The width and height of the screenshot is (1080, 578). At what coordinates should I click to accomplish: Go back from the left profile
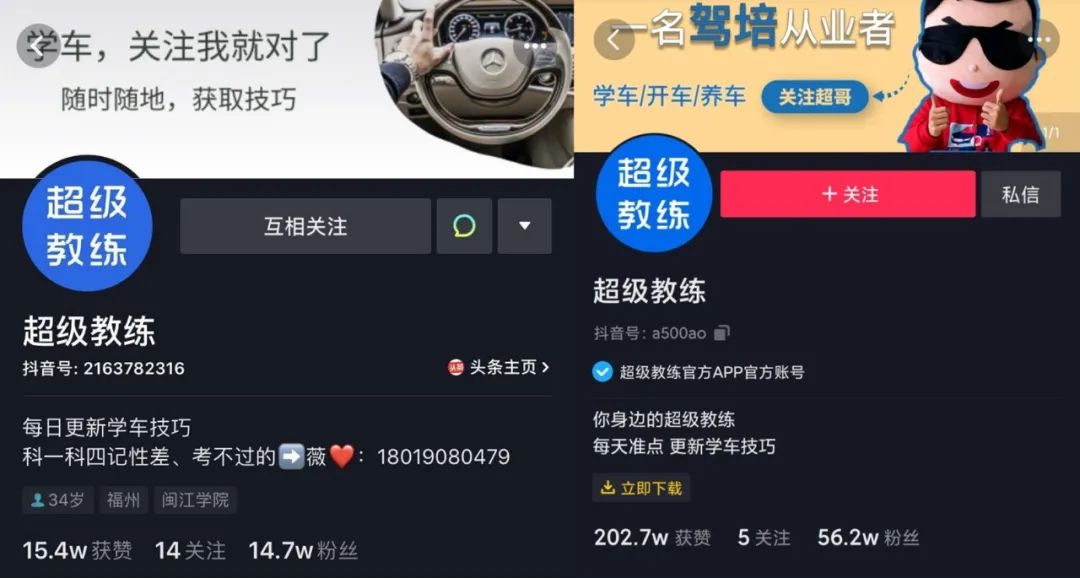pos(37,46)
